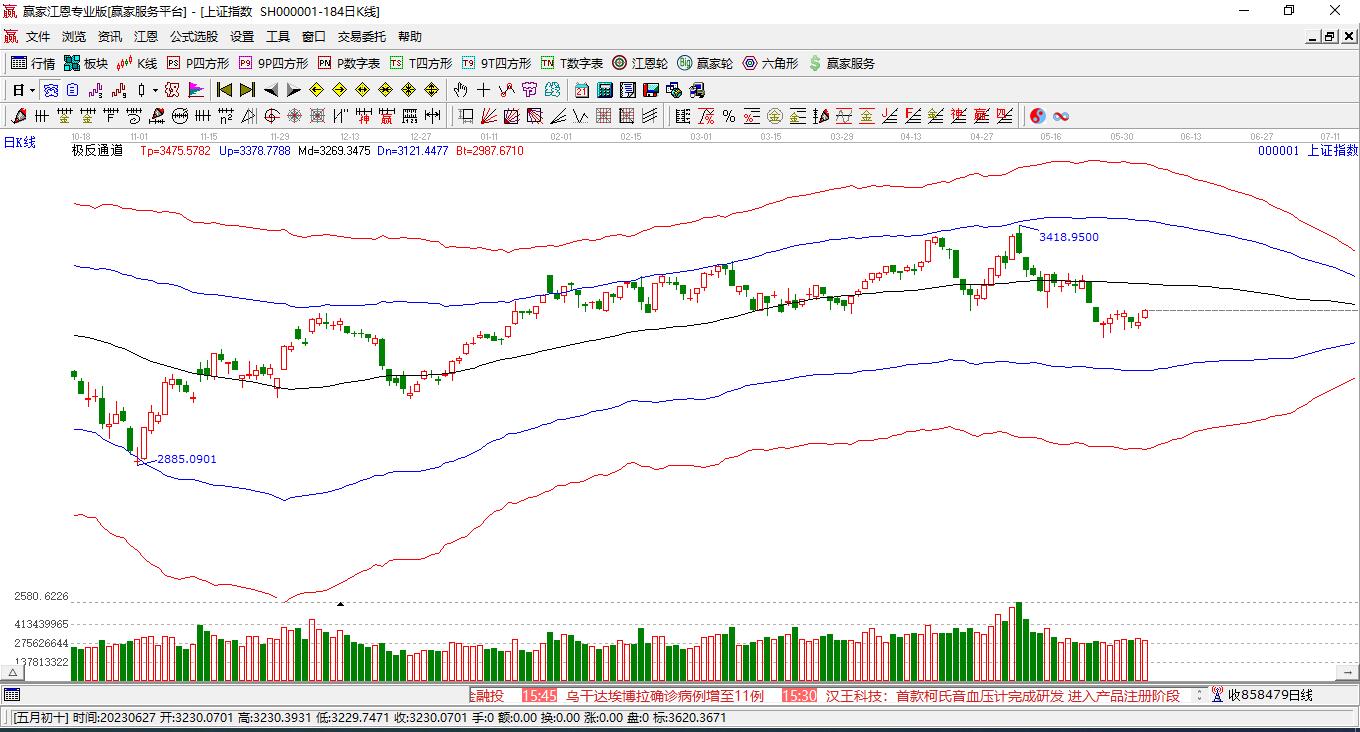Select the red fan lines tool
Viewport: 1360px width, 732px height.
coord(488,116)
